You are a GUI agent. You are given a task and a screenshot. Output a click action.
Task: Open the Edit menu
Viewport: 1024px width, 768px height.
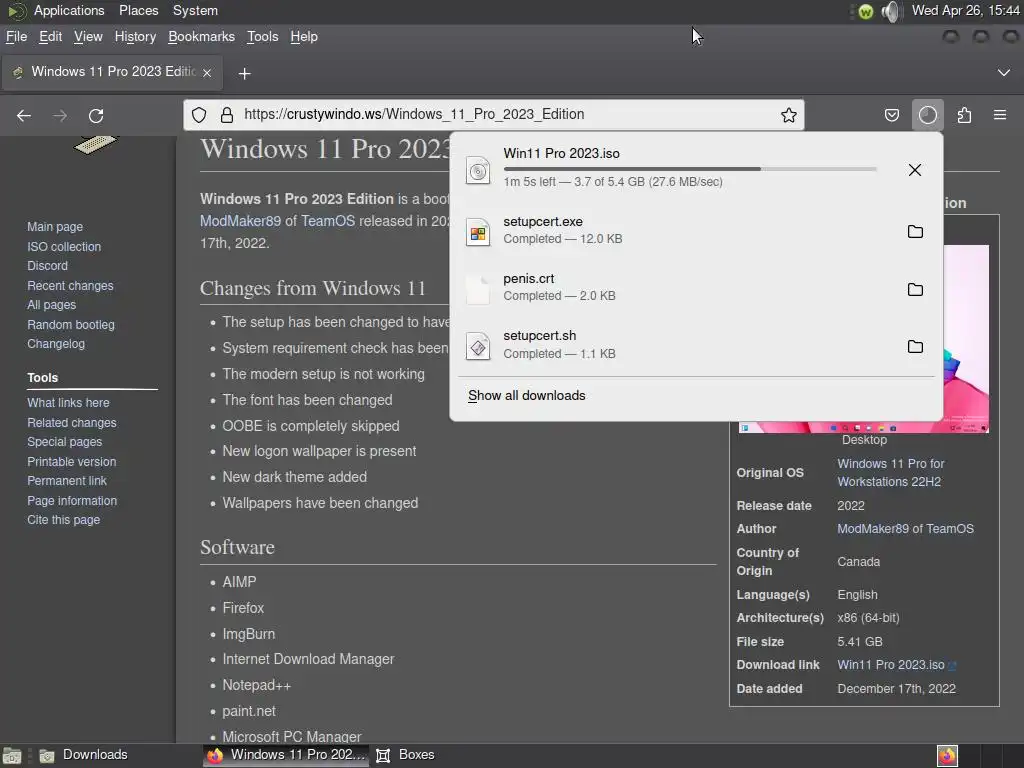click(x=50, y=37)
